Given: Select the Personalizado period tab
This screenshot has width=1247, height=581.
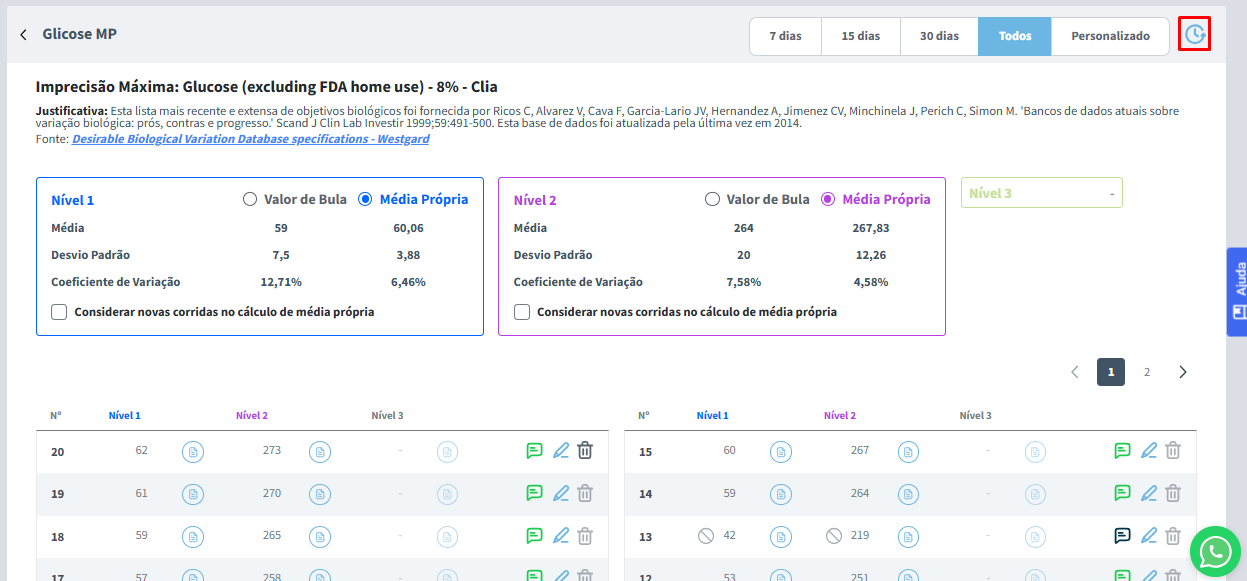Looking at the screenshot, I should coord(1110,36).
